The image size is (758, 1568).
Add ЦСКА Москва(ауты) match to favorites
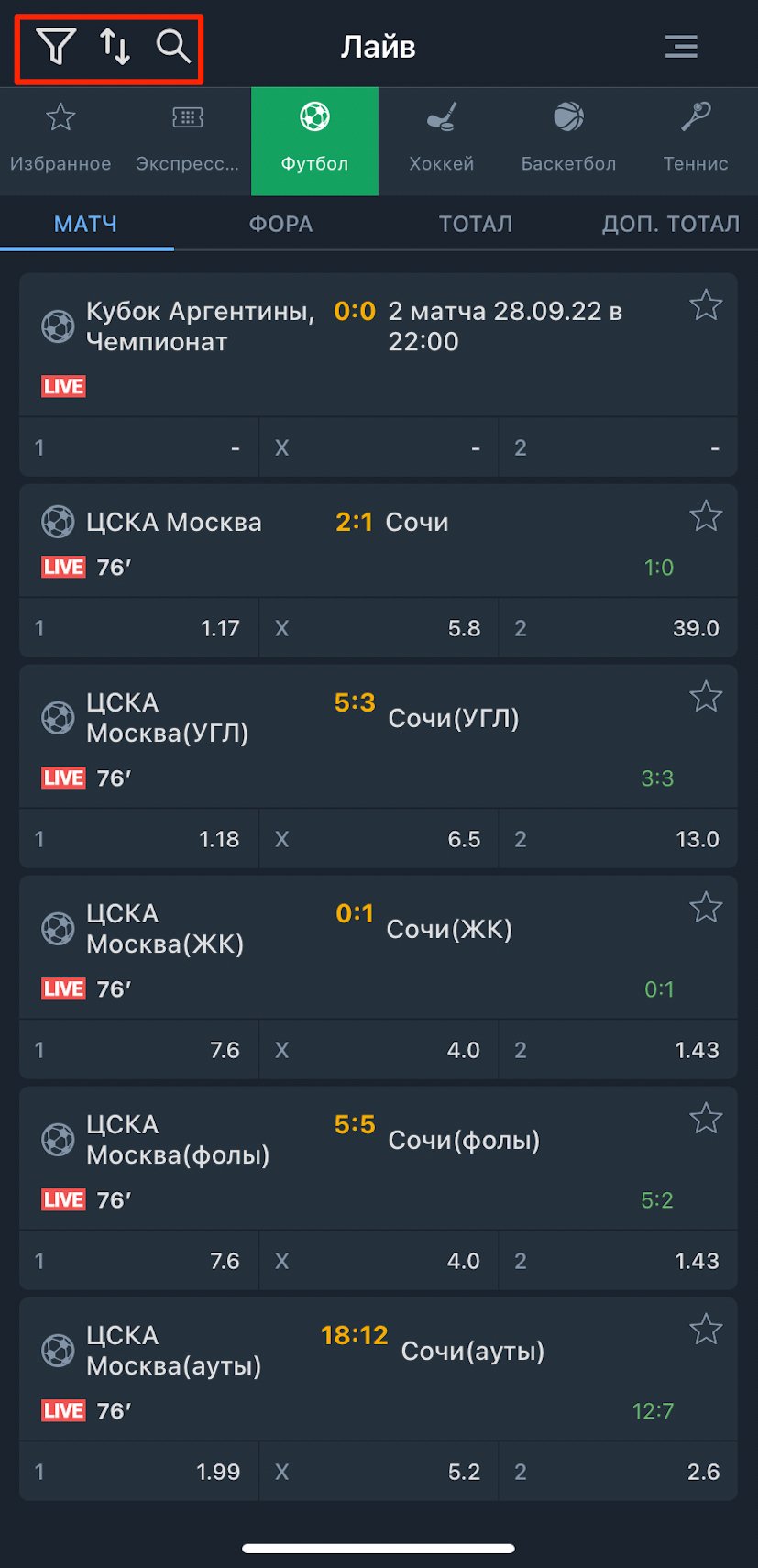point(706,1330)
